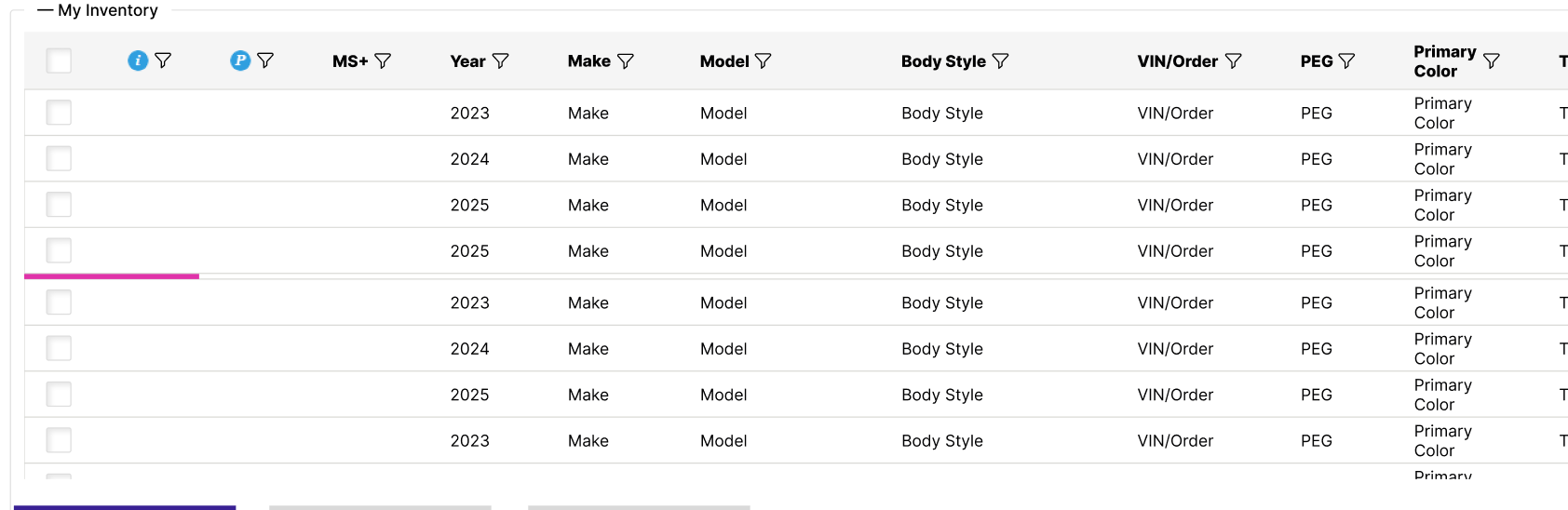Open filter next to info icon

pyautogui.click(x=163, y=60)
